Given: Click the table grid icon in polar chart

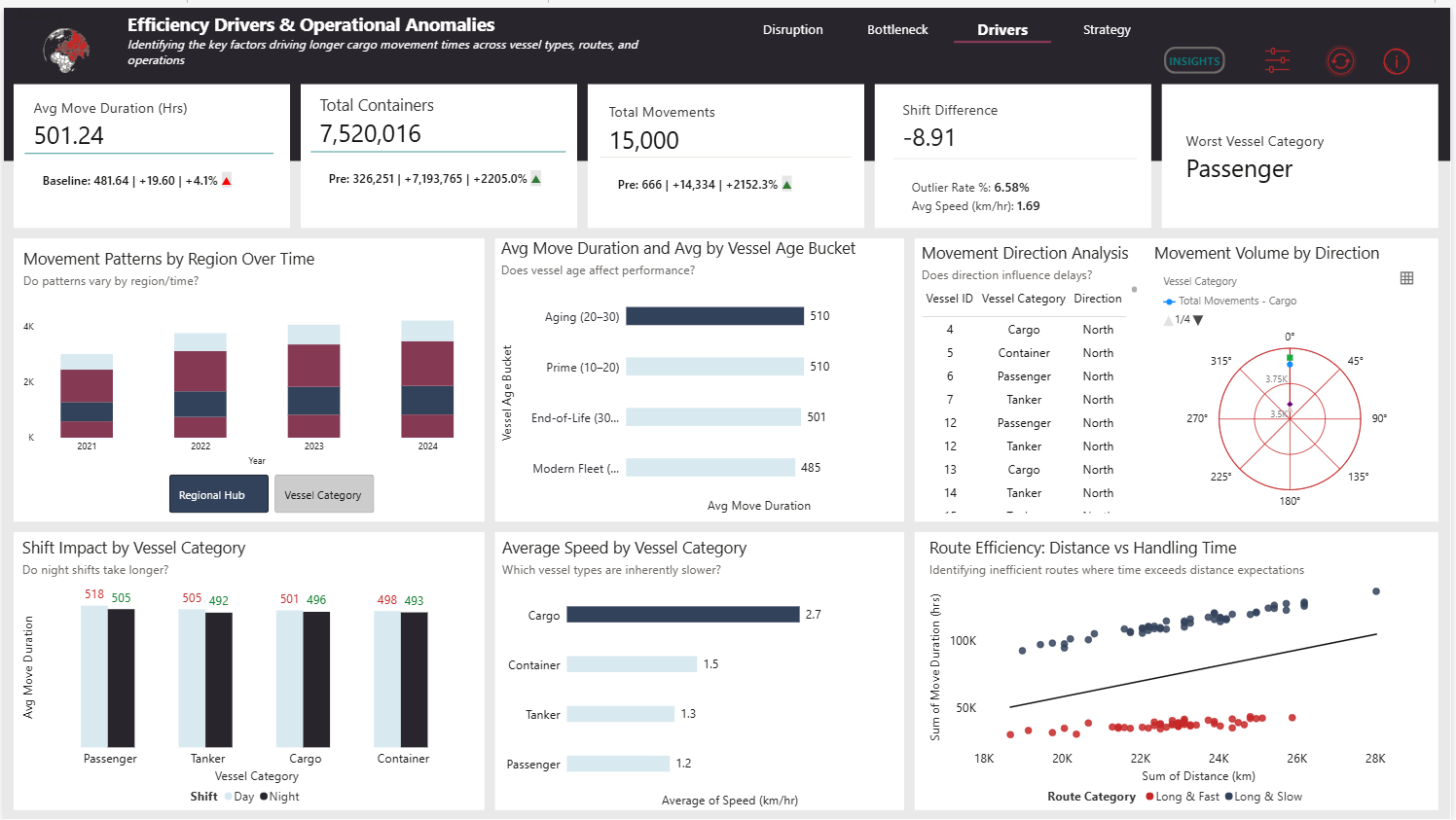Looking at the screenshot, I should pyautogui.click(x=1406, y=278).
